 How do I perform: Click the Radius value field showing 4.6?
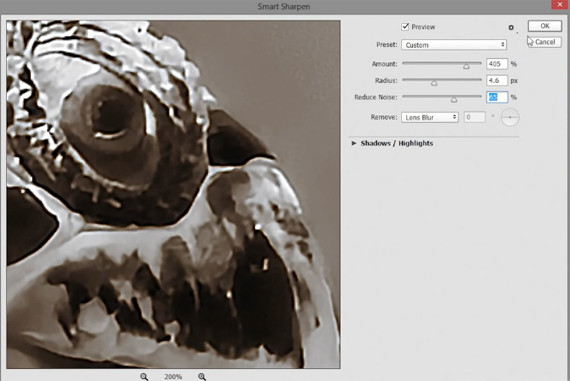click(497, 81)
